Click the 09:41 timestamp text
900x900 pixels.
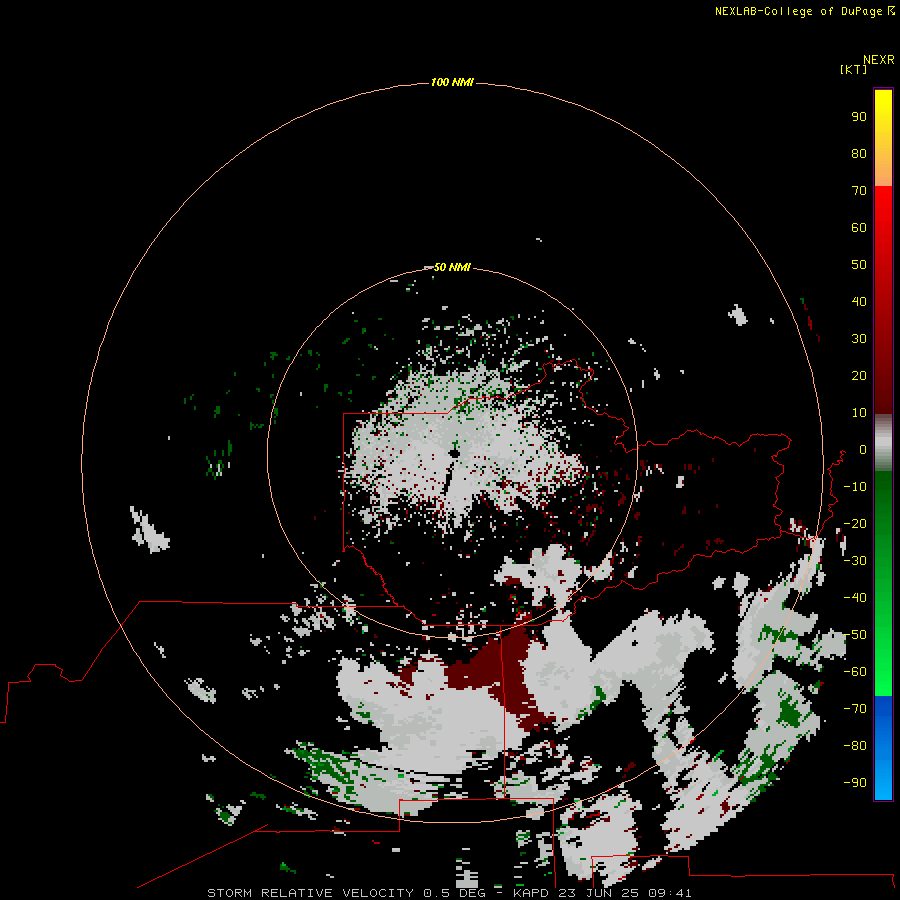[x=670, y=893]
